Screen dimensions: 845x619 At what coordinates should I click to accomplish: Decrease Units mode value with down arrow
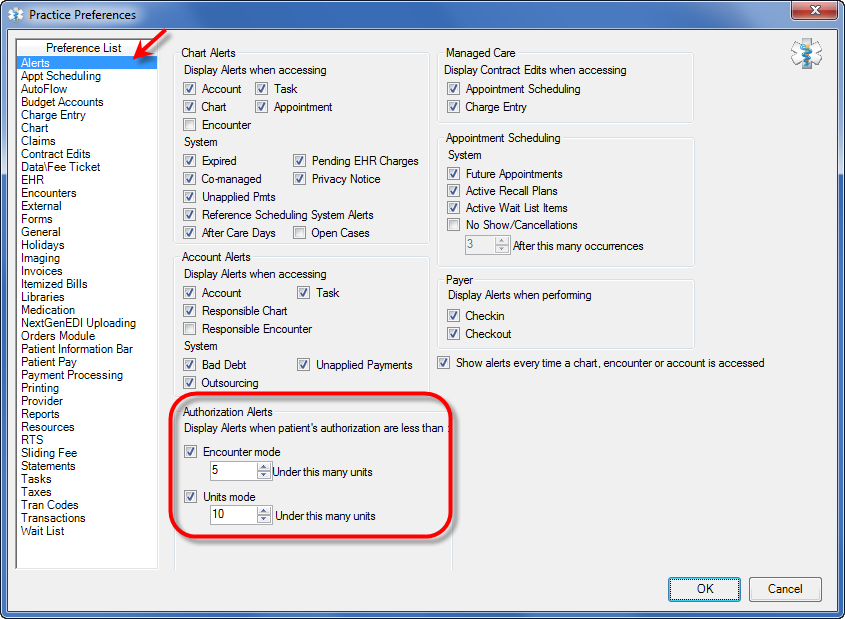tap(263, 519)
